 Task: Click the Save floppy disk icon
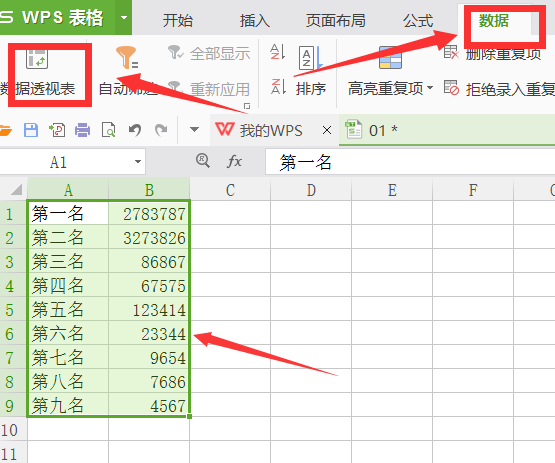31,130
